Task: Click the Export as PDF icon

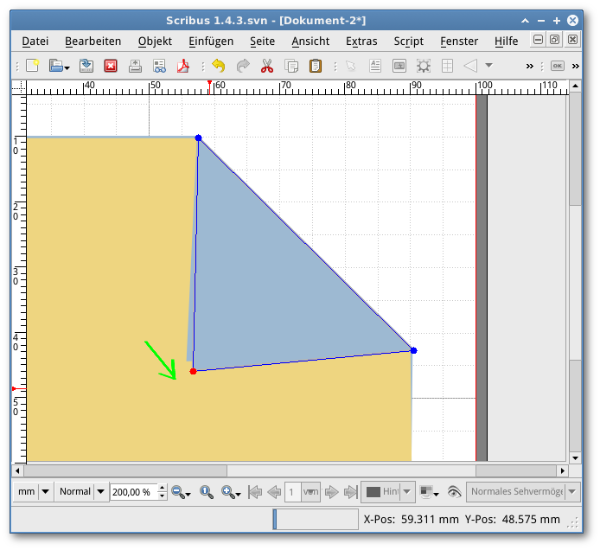Action: [x=183, y=66]
